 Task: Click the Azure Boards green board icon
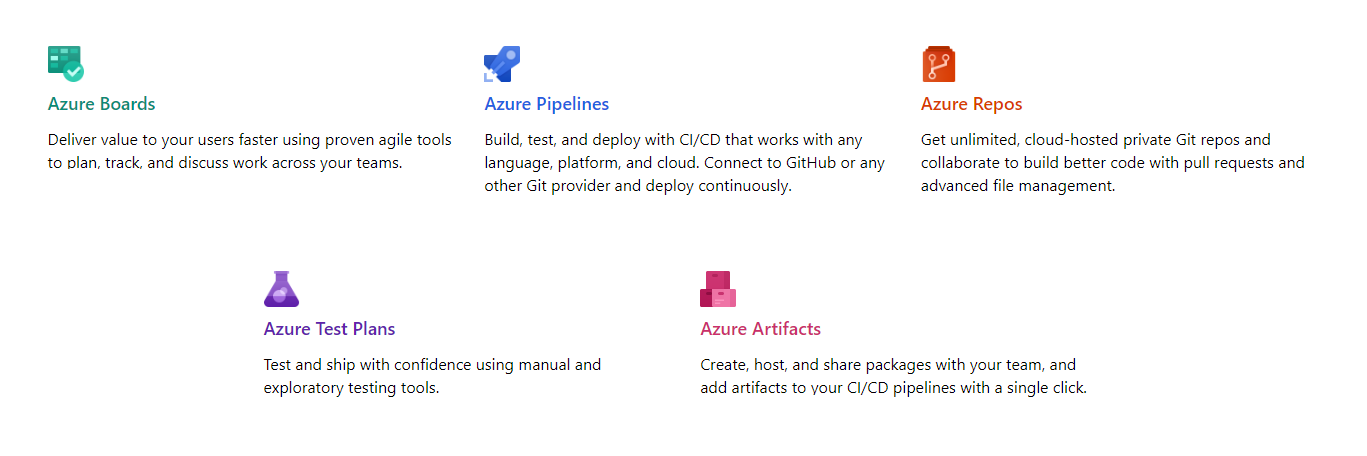click(66, 64)
